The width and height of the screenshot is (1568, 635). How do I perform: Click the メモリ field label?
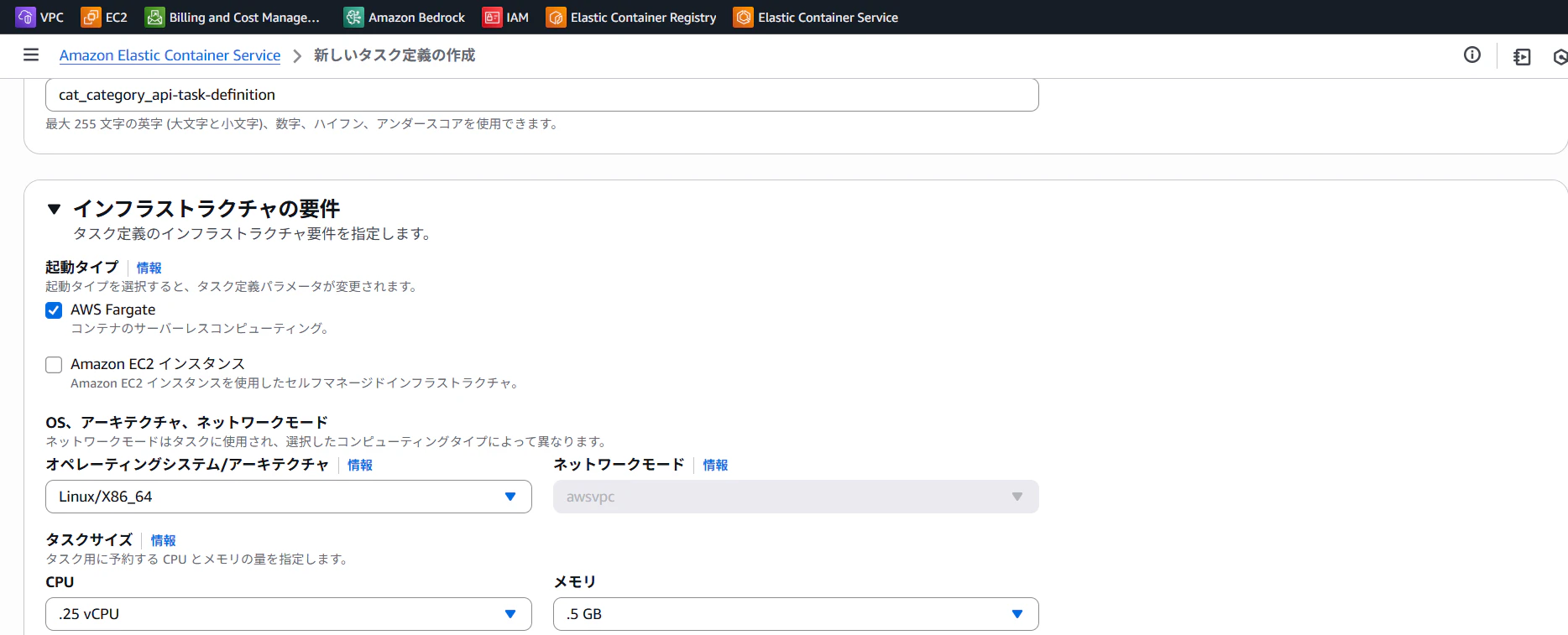point(575,582)
